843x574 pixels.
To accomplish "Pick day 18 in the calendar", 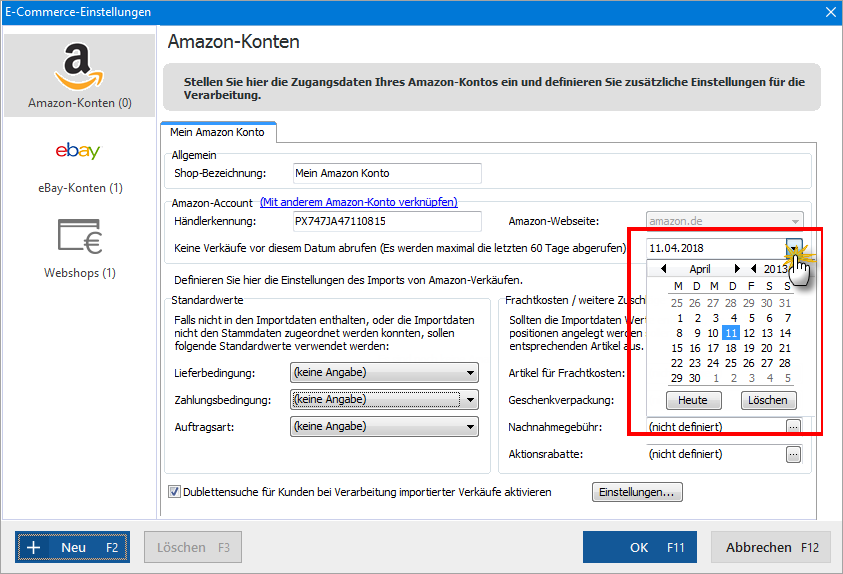I will pyautogui.click(x=731, y=348).
